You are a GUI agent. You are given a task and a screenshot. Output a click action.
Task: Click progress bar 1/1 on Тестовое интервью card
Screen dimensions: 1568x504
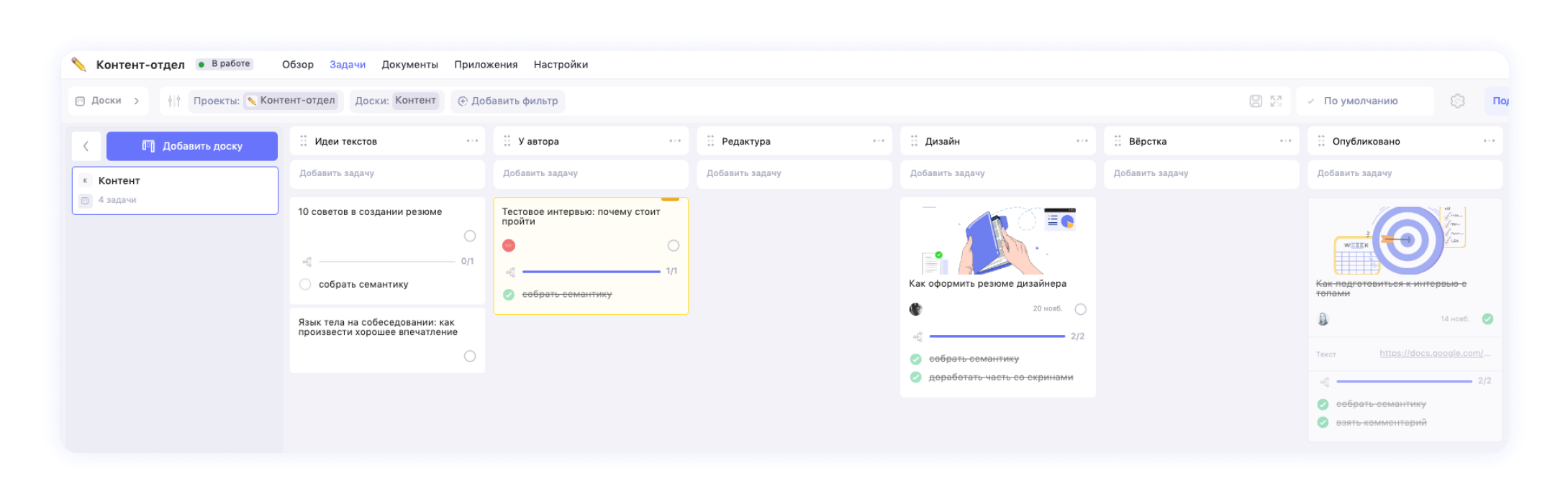[x=591, y=272]
